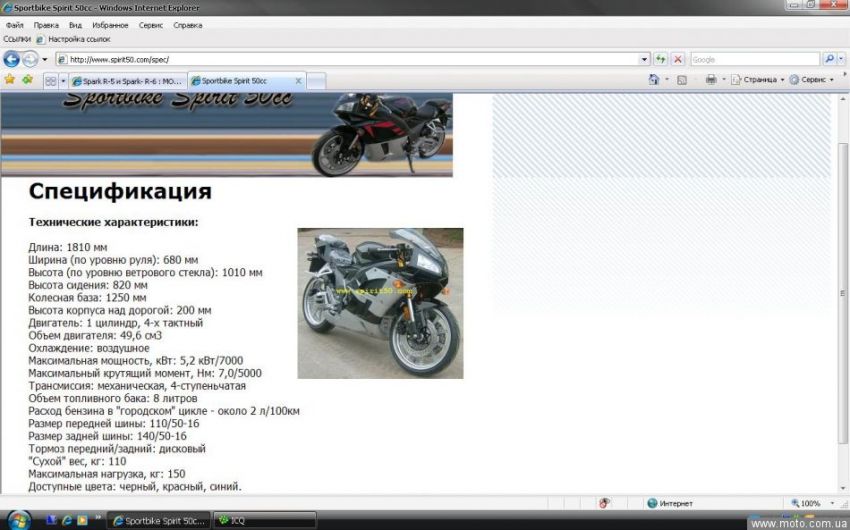Click the Sportbike Spirit 50cc header banner
The image size is (850, 530).
coord(227,134)
